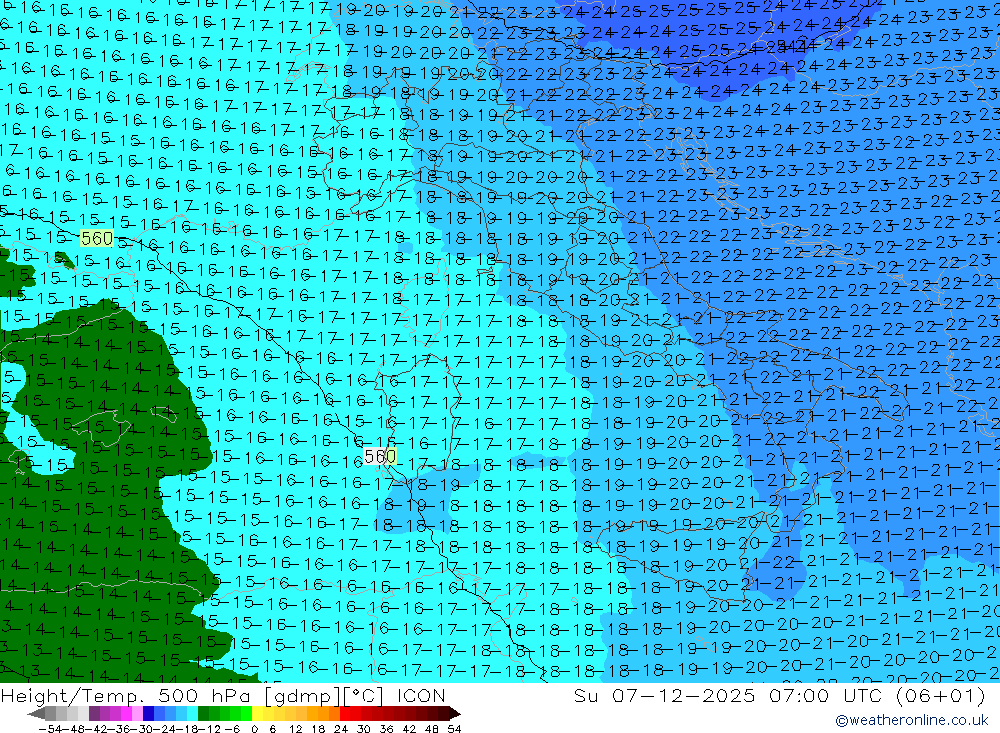Click the gray left arrow of color scale
Viewport: 1000px width, 733px height.
[36, 713]
